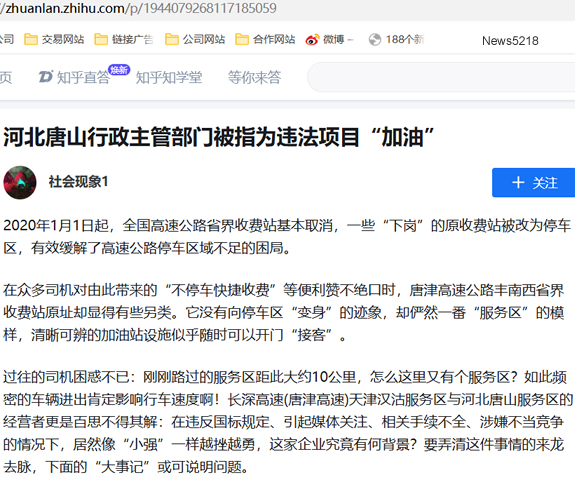The image size is (579, 487).
Task: Open the 链接广告 bookmark folder
Action: (124, 39)
